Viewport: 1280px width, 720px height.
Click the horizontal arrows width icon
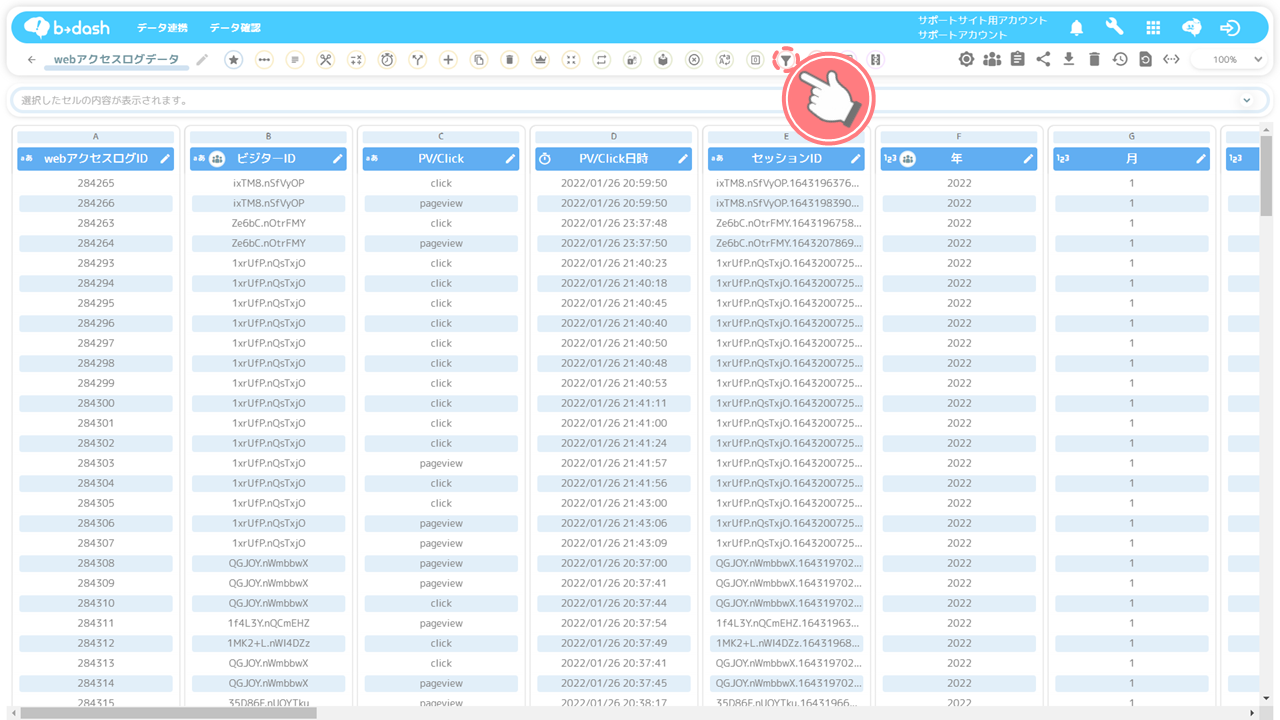coord(1171,60)
